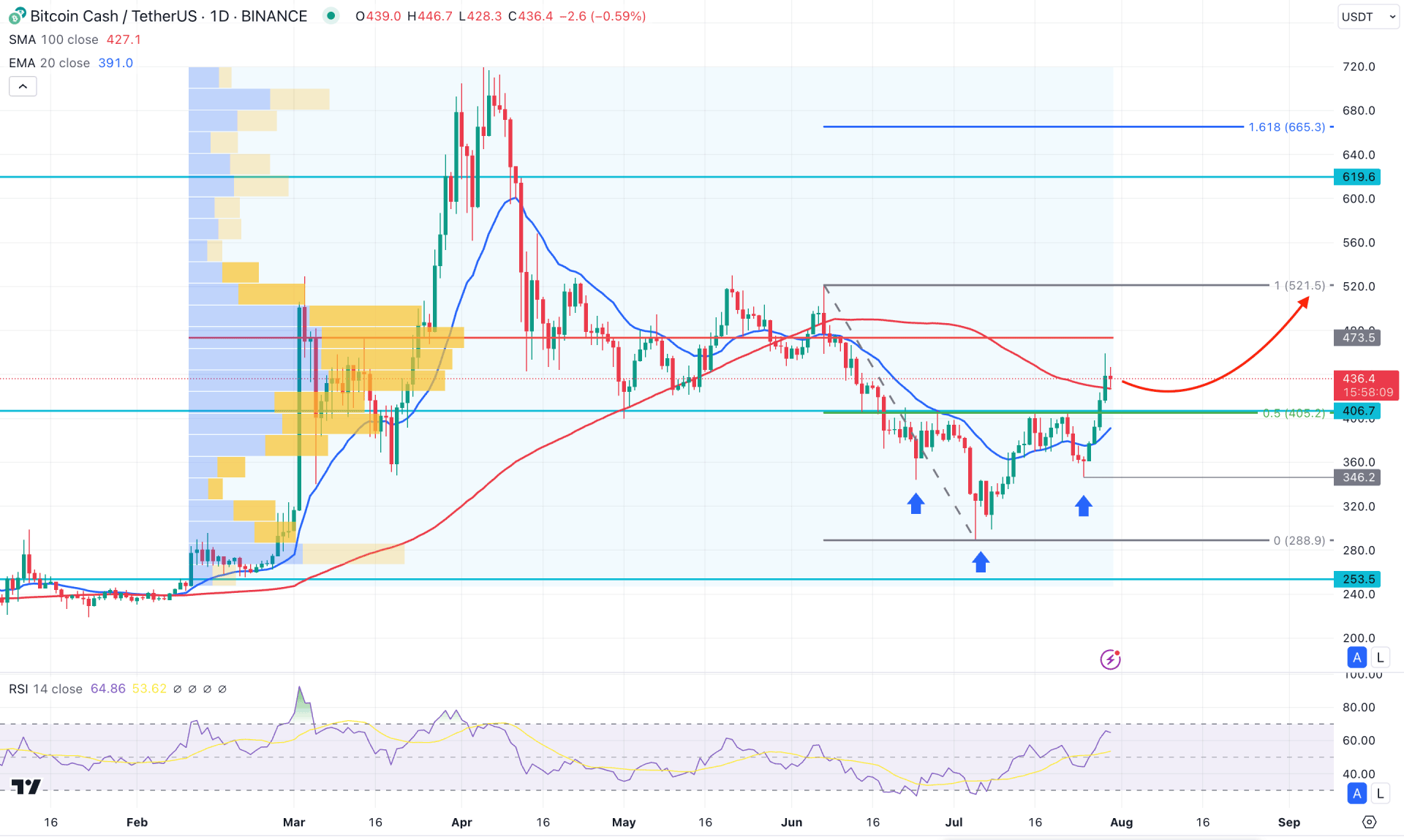The height and width of the screenshot is (840, 1404).
Task: Click the RSI 14 close indicator label
Action: pos(45,689)
